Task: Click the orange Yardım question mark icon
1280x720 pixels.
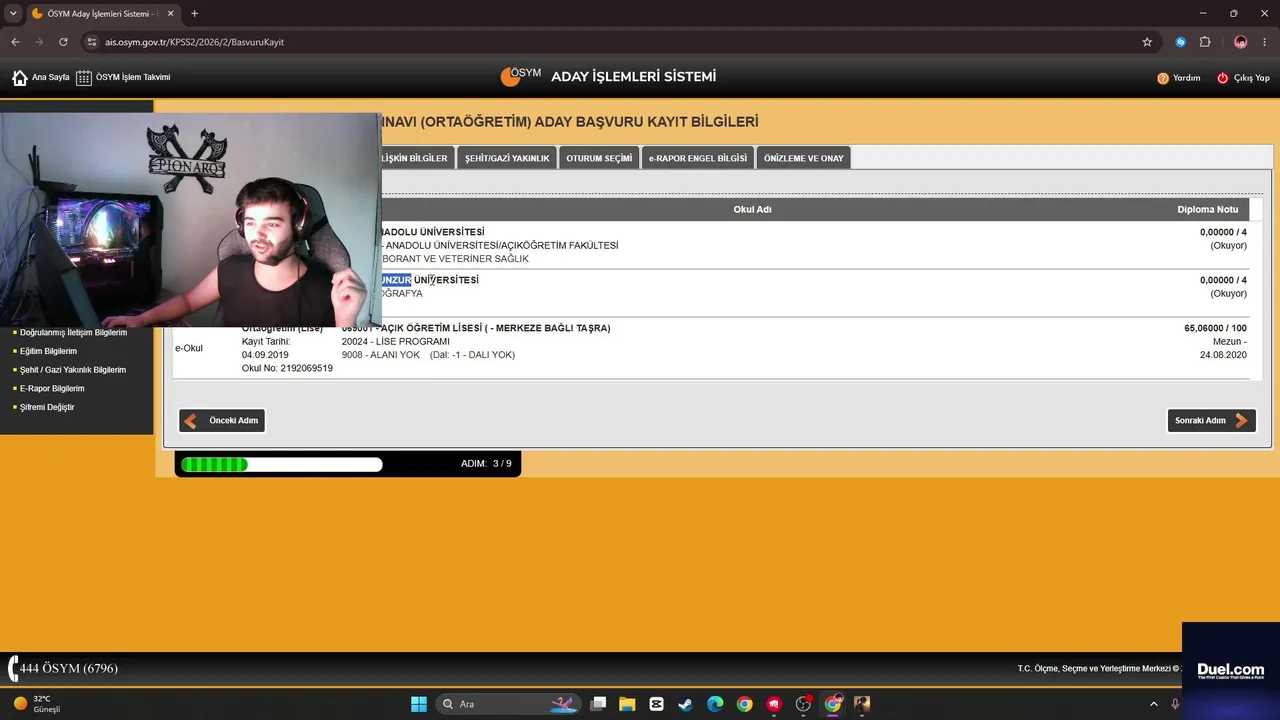Action: point(1163,78)
